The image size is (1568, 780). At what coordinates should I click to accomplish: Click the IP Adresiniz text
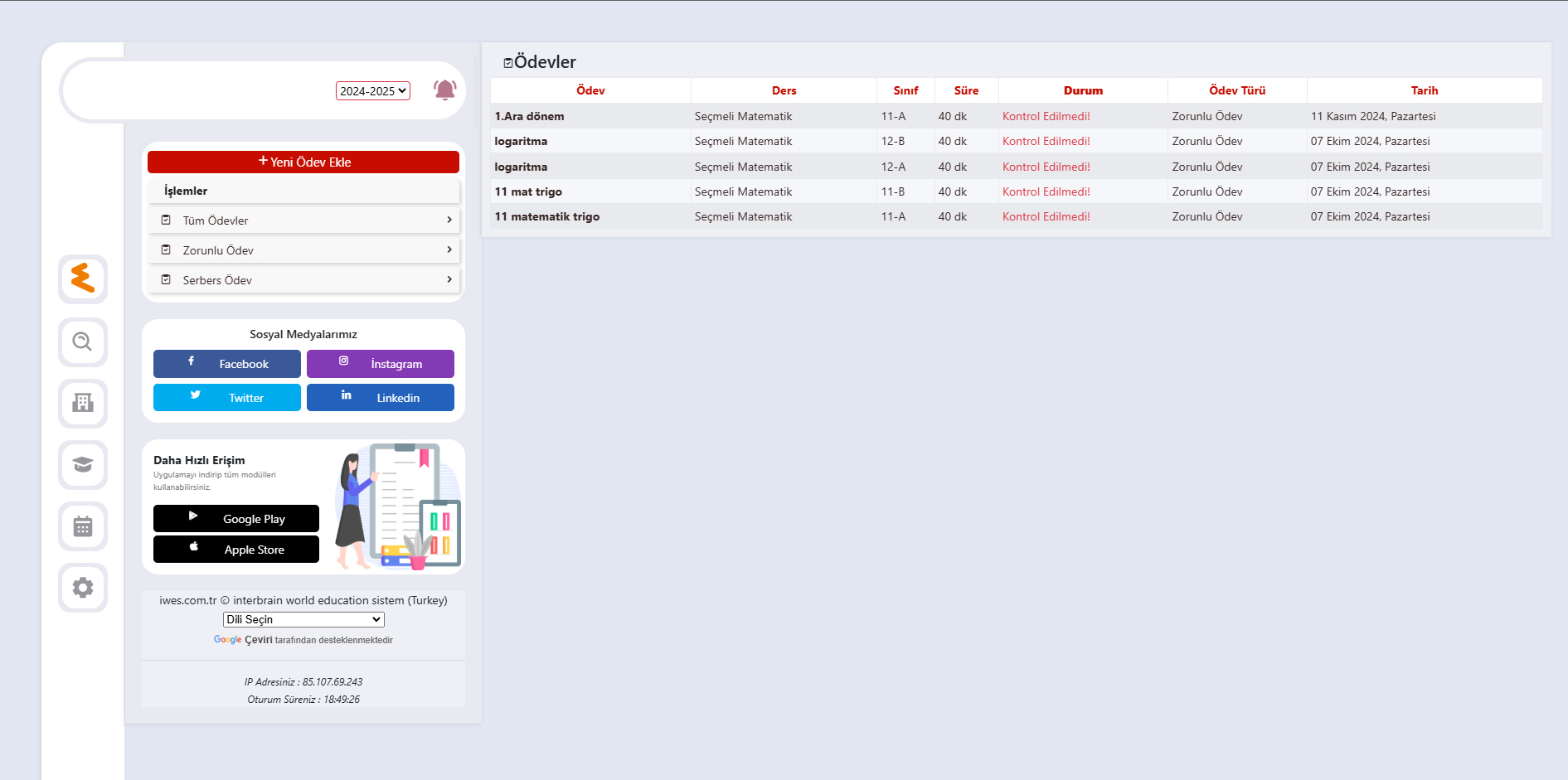pyautogui.click(x=303, y=682)
